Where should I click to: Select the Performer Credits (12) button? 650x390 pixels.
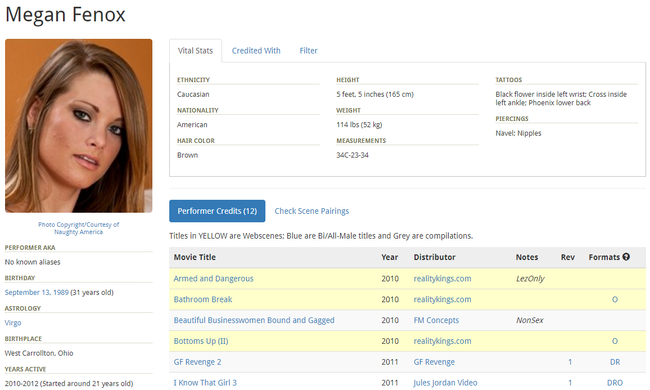(x=217, y=211)
